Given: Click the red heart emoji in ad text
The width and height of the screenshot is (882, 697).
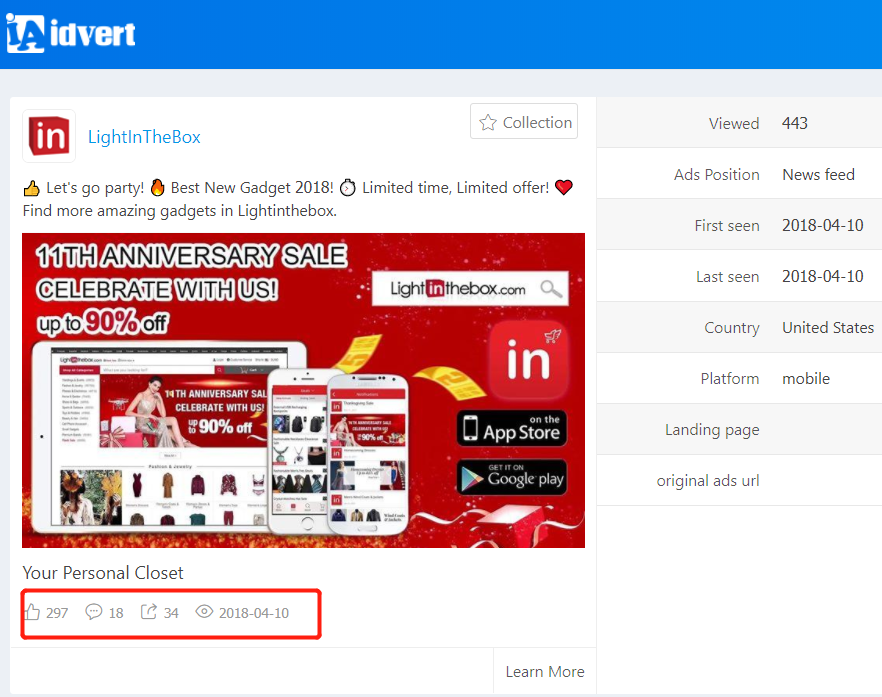Looking at the screenshot, I should pos(564,187).
